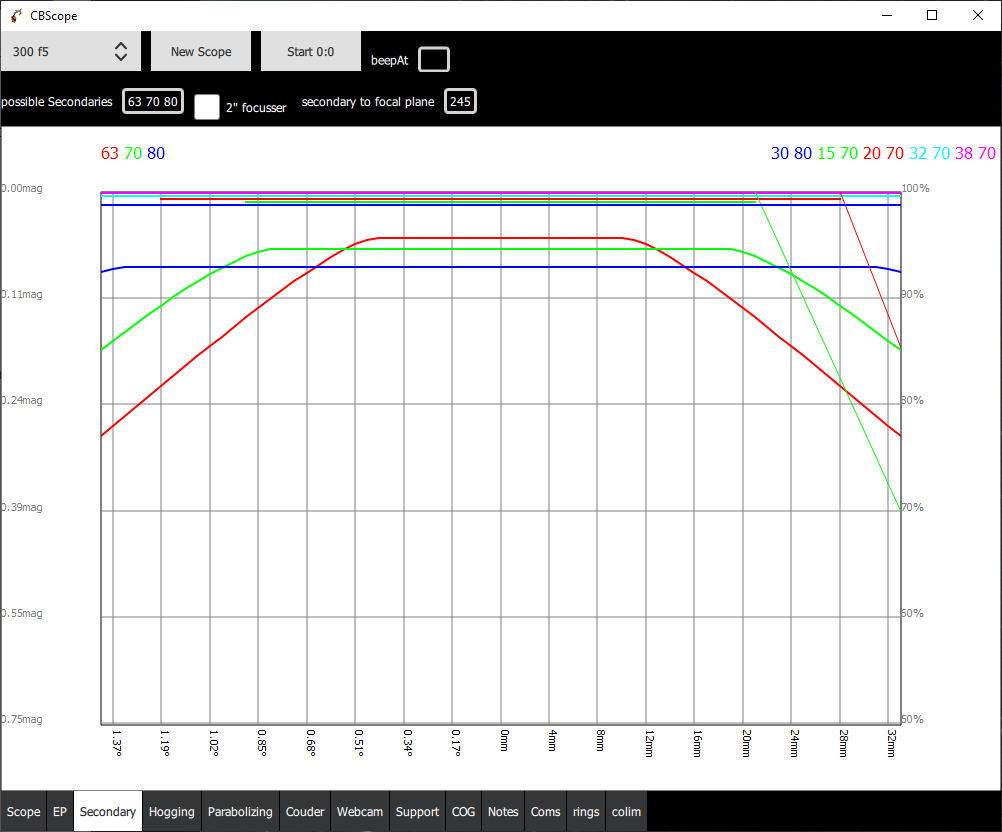Edit the possible Secondaries field 63 70 80
This screenshot has height=832, width=1002.
(x=153, y=102)
